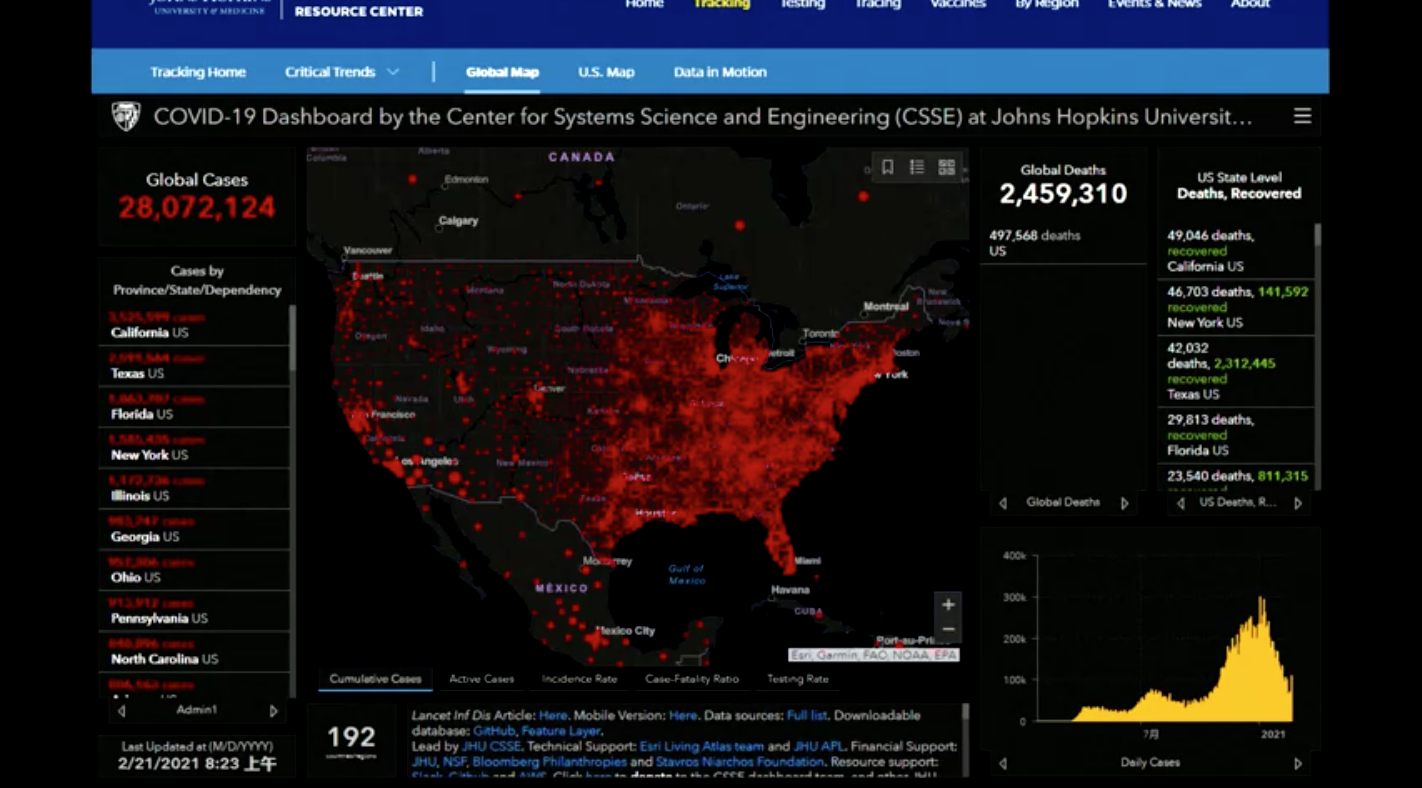Go to next US Deaths list panel
This screenshot has height=788, width=1422.
[x=1298, y=503]
